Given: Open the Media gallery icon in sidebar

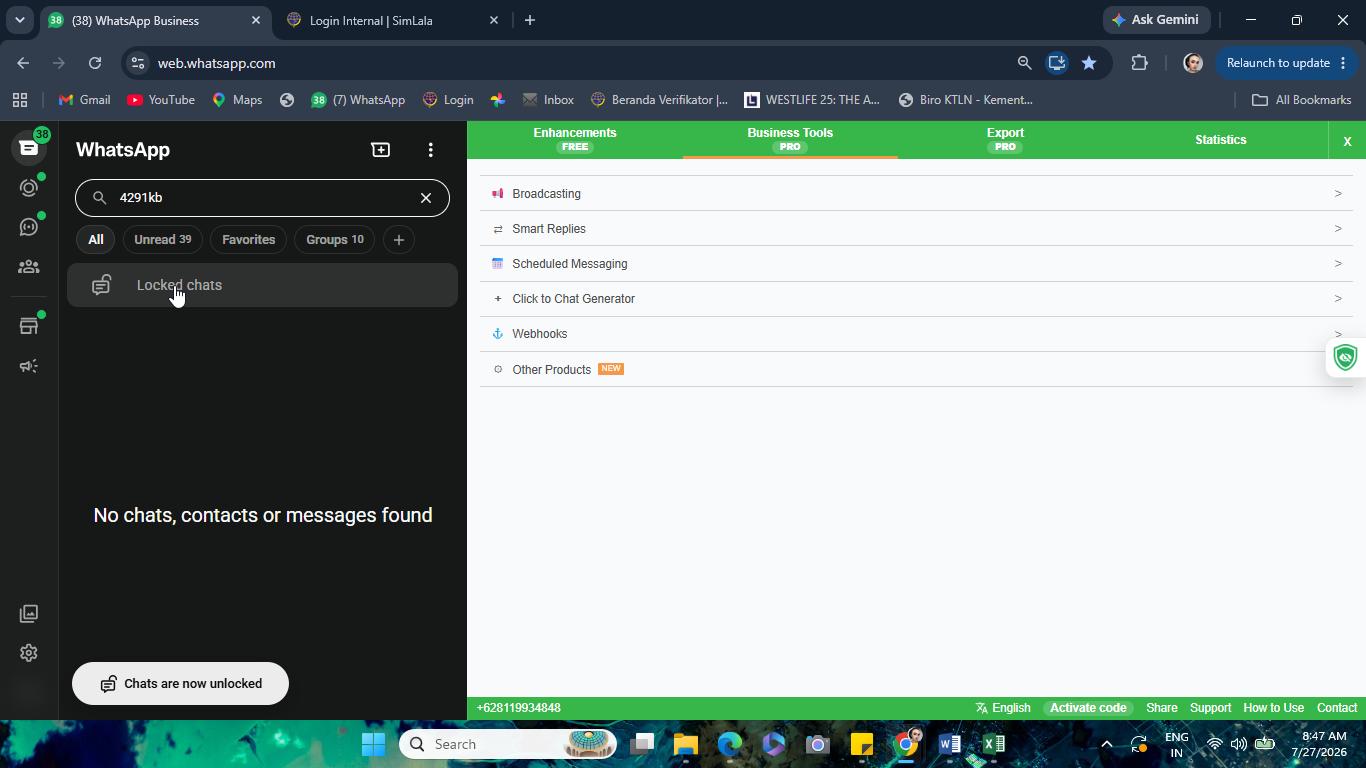Looking at the screenshot, I should click(28, 613).
